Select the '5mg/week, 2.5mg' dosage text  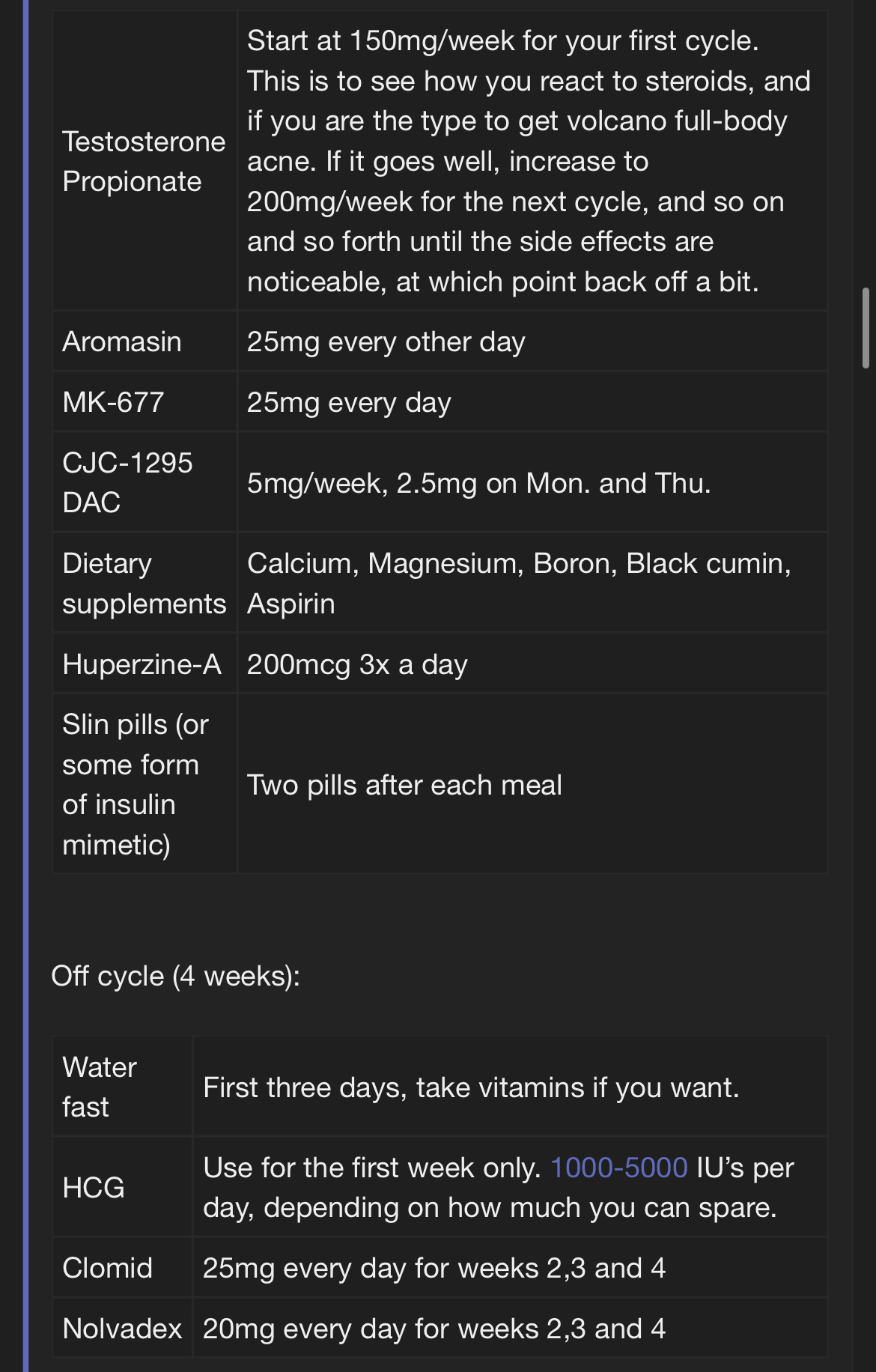362,483
